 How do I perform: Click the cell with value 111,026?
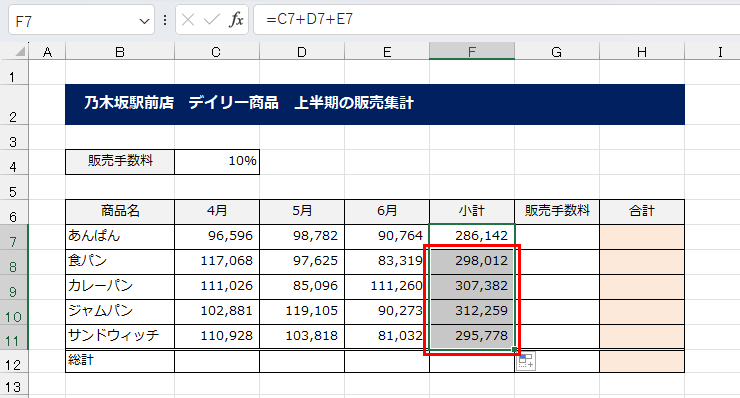pos(217,287)
